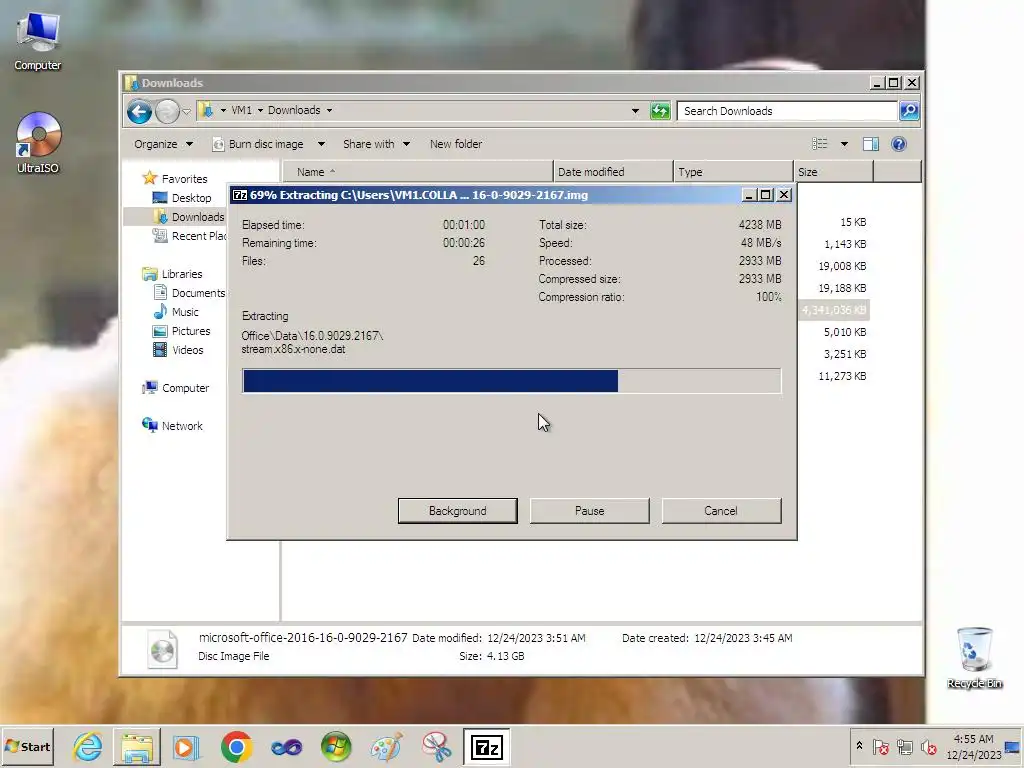
Task: Open recent locations dropdown beside Forward
Action: (x=186, y=112)
